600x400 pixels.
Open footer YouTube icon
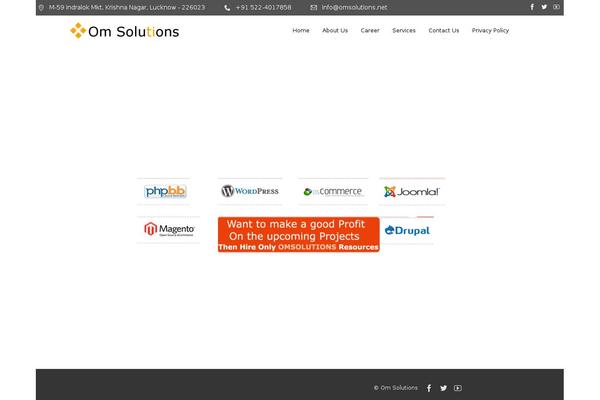click(x=457, y=388)
